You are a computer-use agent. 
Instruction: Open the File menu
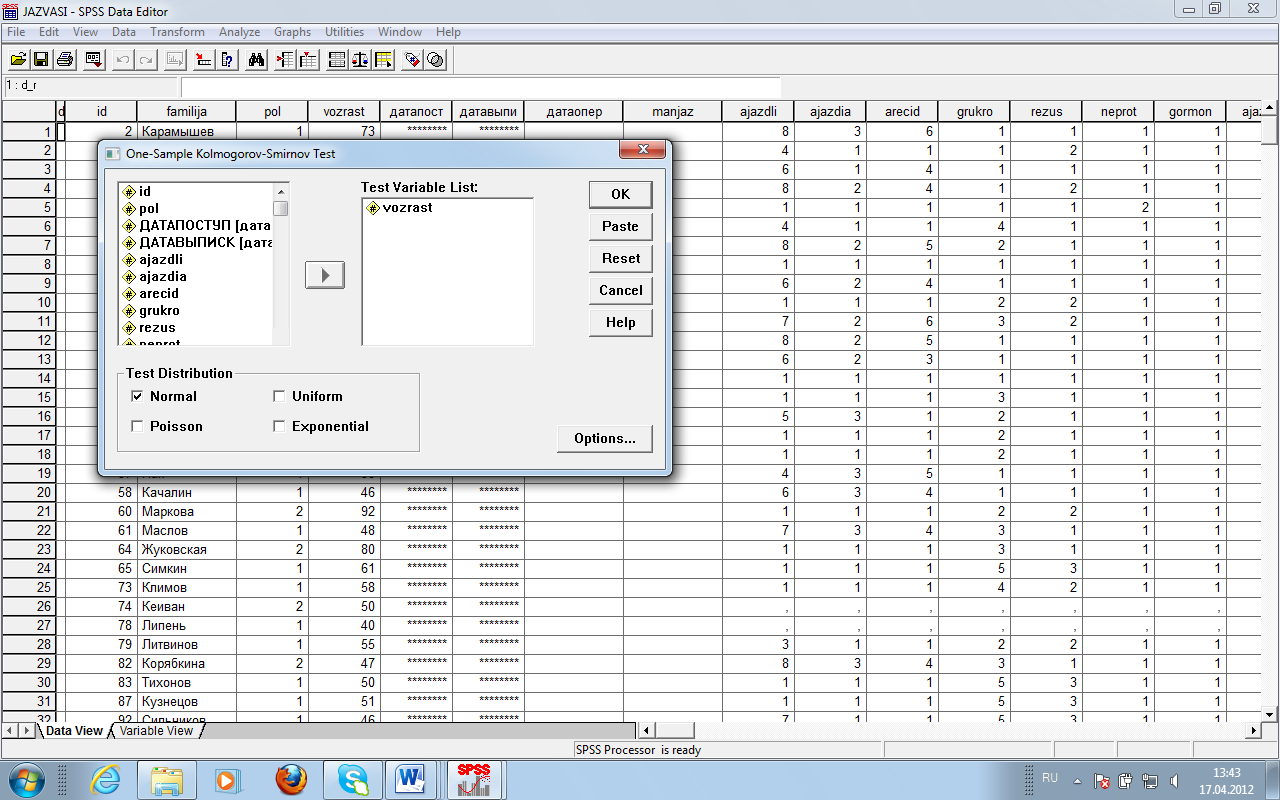tap(16, 32)
